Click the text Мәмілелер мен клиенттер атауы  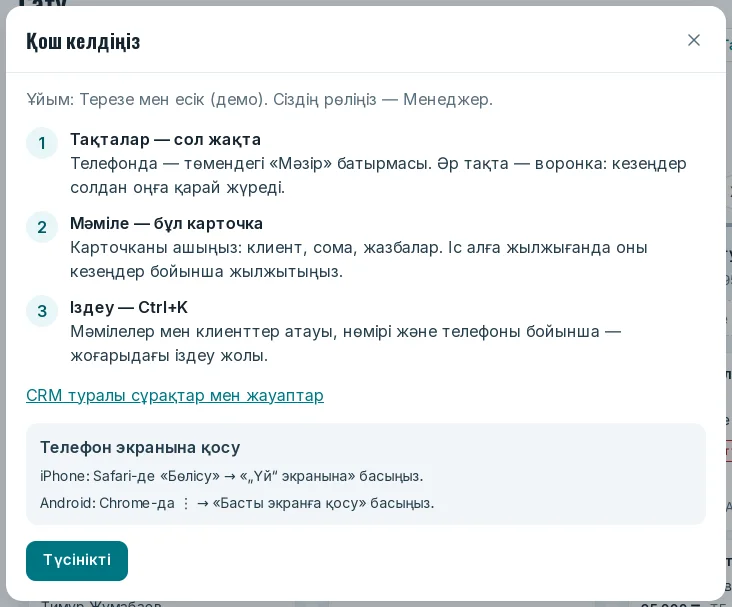[x=204, y=332]
